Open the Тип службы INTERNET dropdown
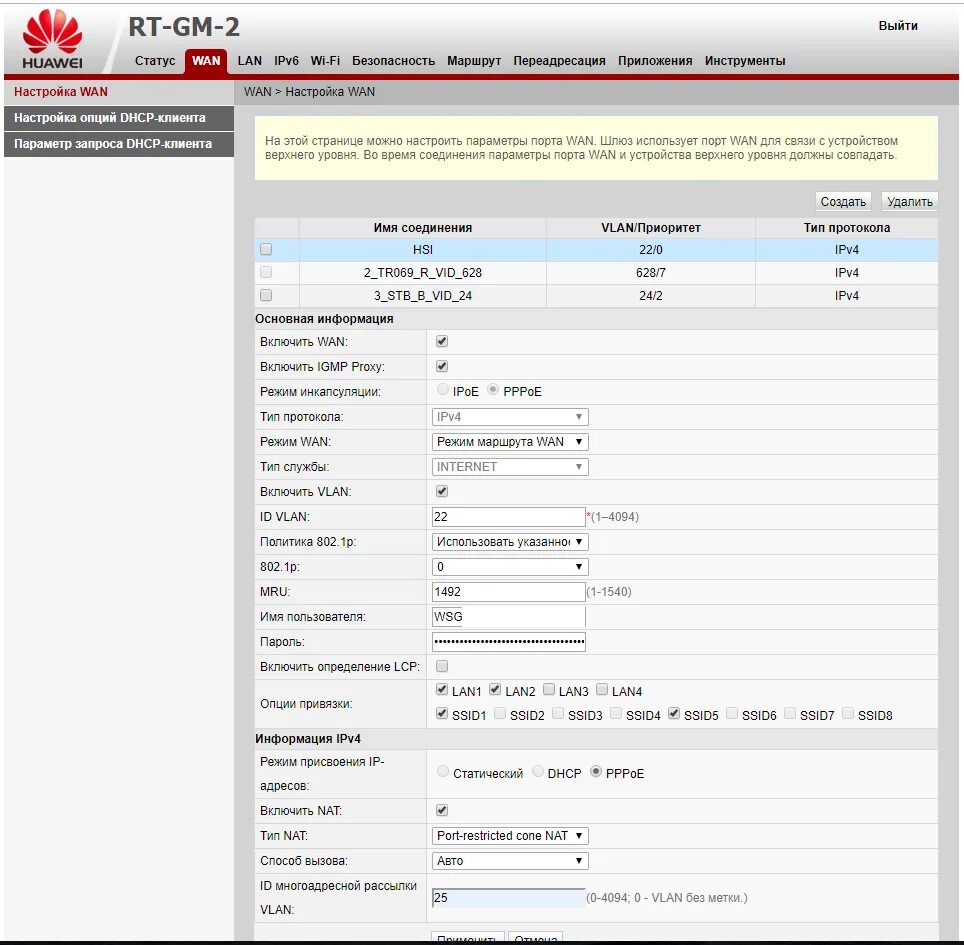This screenshot has width=964, height=945. coord(510,467)
